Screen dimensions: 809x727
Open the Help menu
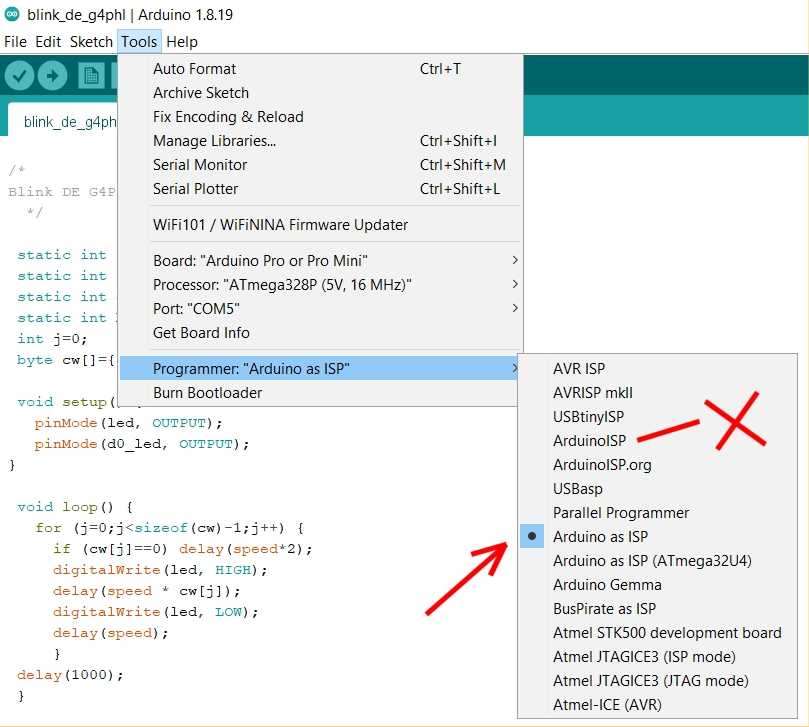[x=182, y=42]
